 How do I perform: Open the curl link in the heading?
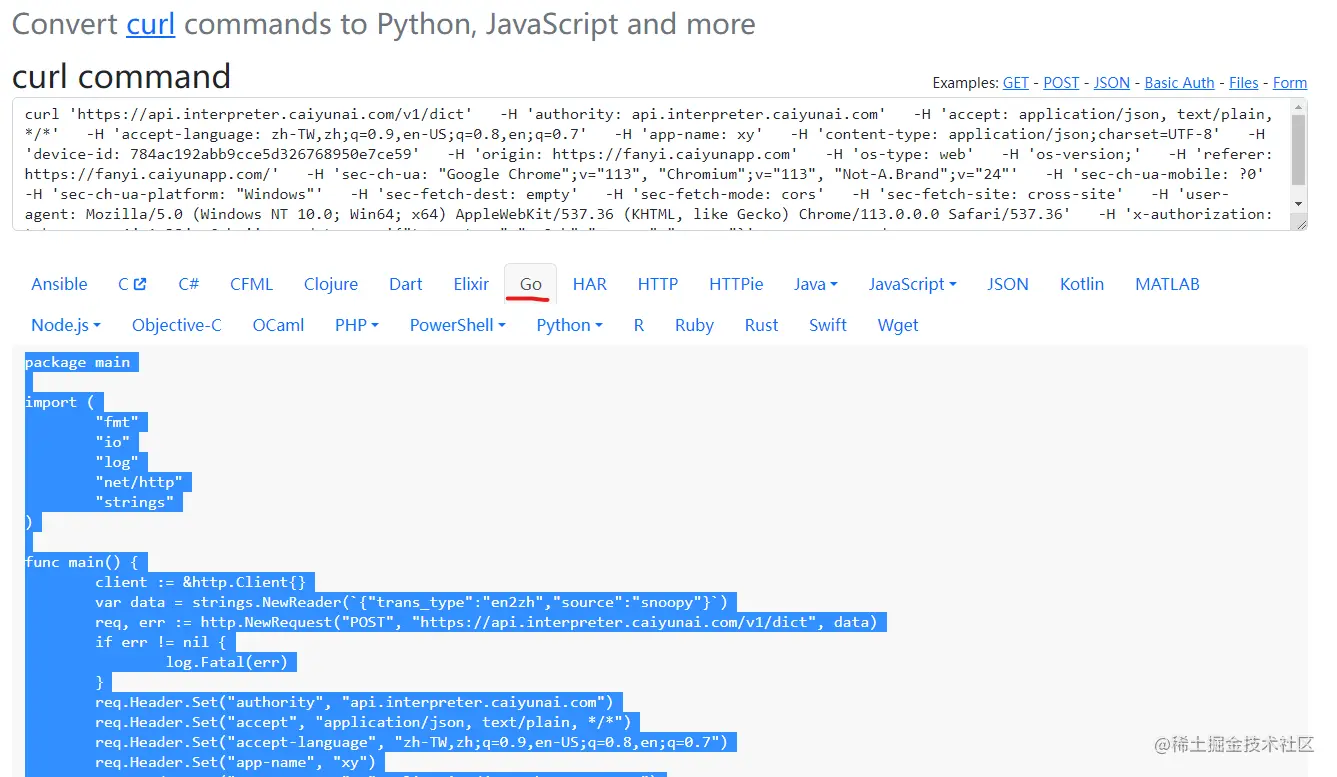(x=151, y=23)
